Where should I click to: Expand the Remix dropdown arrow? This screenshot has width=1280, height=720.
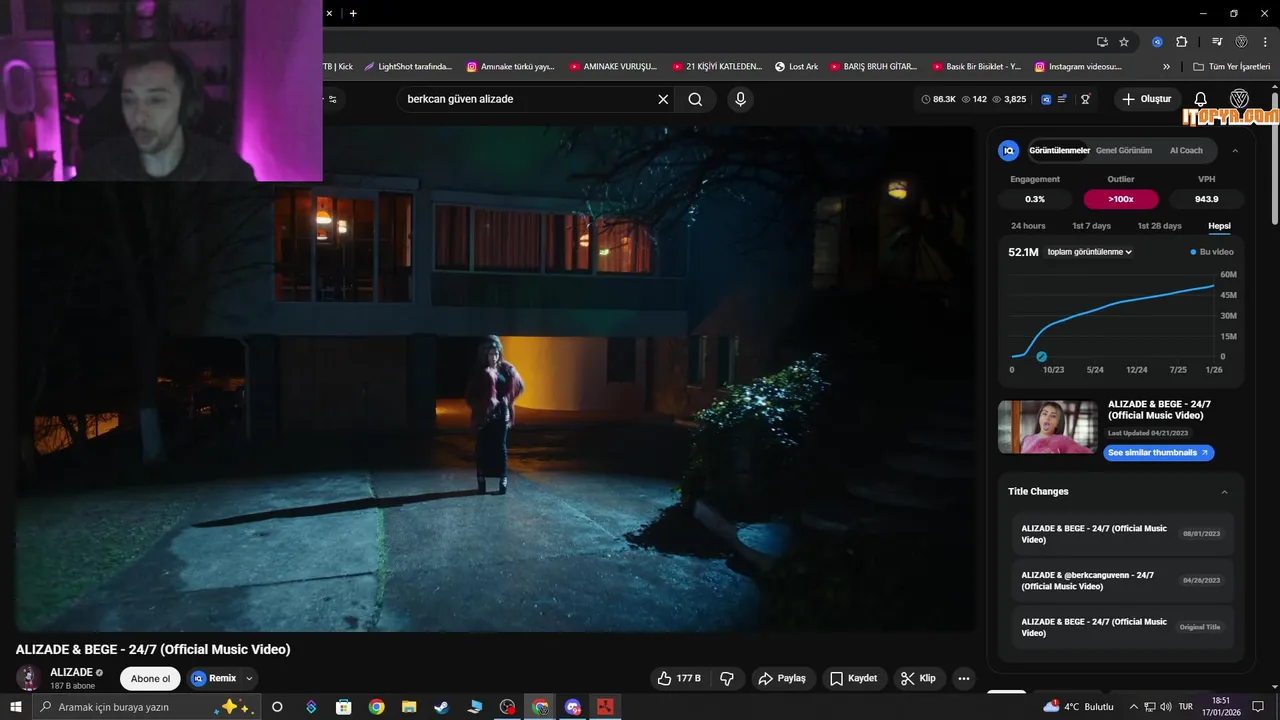(249, 678)
